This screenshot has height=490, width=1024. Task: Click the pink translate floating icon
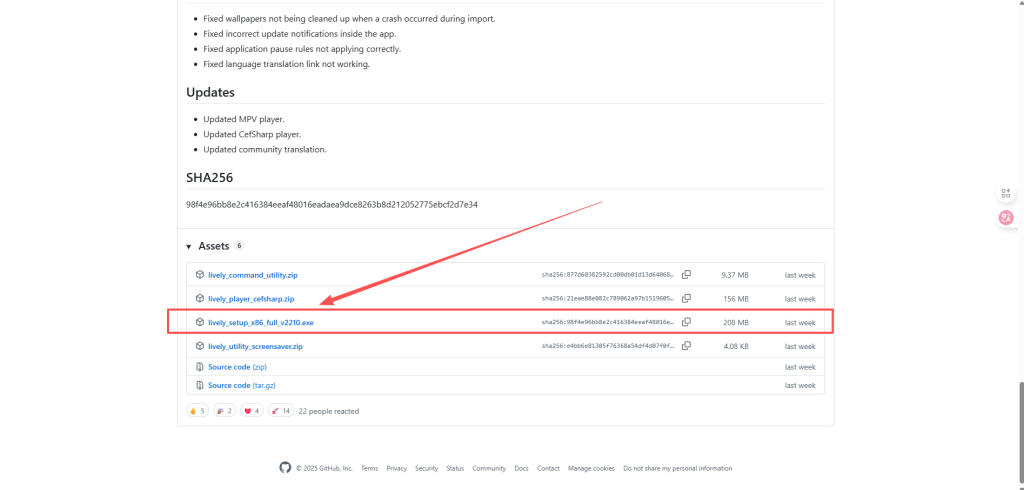1006,218
